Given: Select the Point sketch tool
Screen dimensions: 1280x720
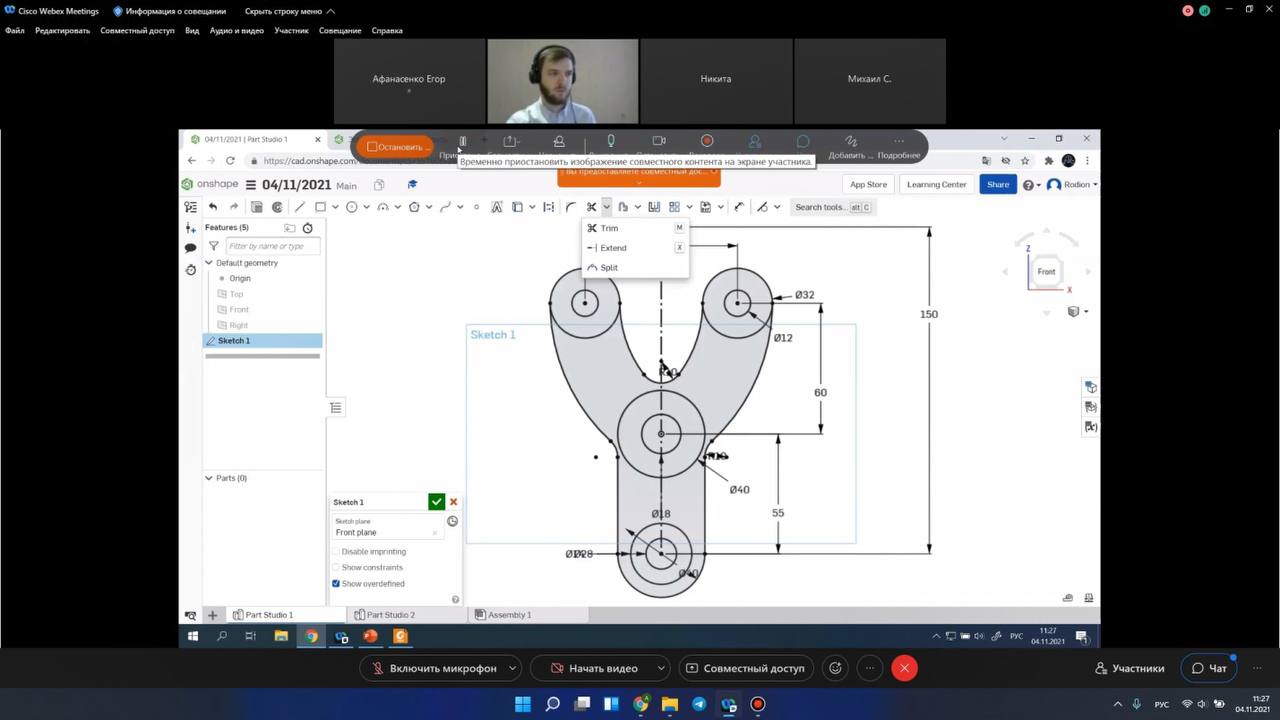Looking at the screenshot, I should coord(476,207).
